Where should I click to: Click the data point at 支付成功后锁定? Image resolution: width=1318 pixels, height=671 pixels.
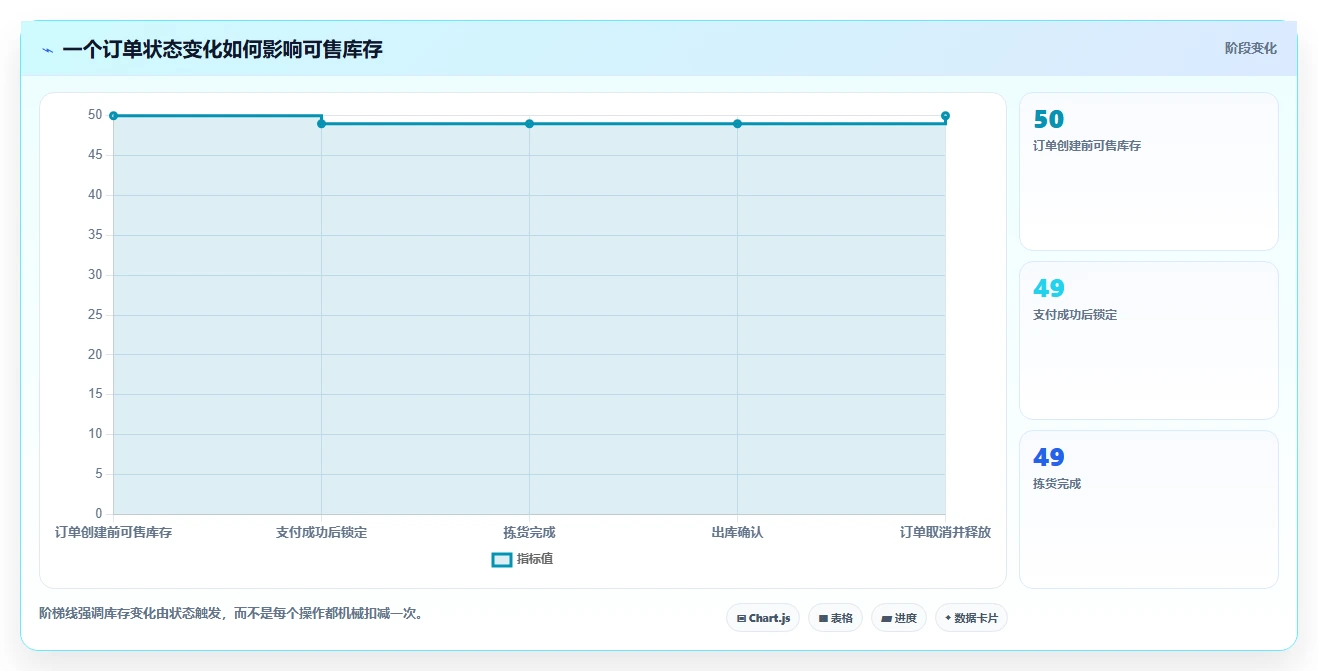321,124
